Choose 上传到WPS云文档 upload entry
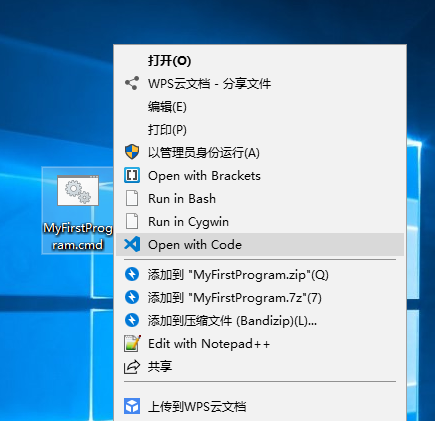 click(x=260, y=407)
